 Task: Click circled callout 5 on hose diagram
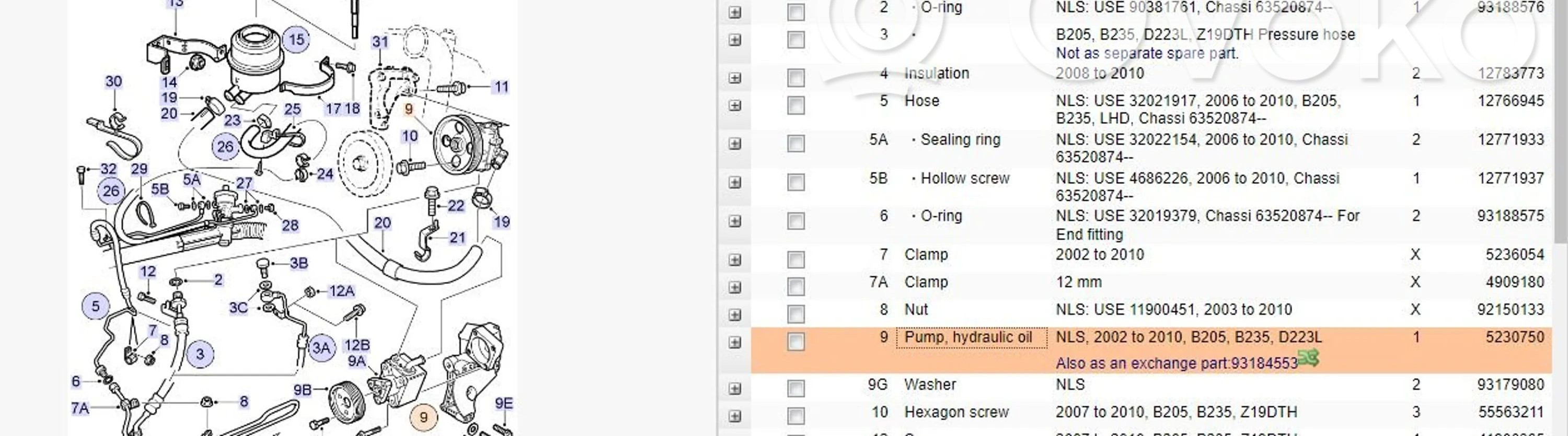click(95, 306)
